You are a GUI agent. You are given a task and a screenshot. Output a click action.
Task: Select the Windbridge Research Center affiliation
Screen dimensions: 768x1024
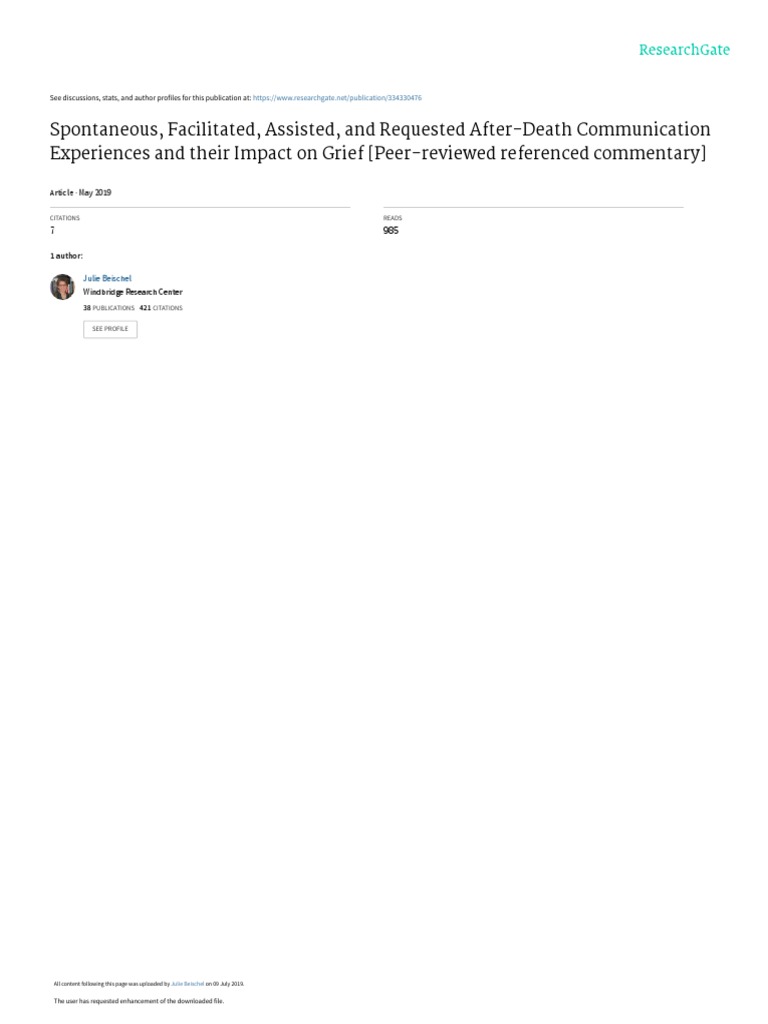click(x=133, y=292)
